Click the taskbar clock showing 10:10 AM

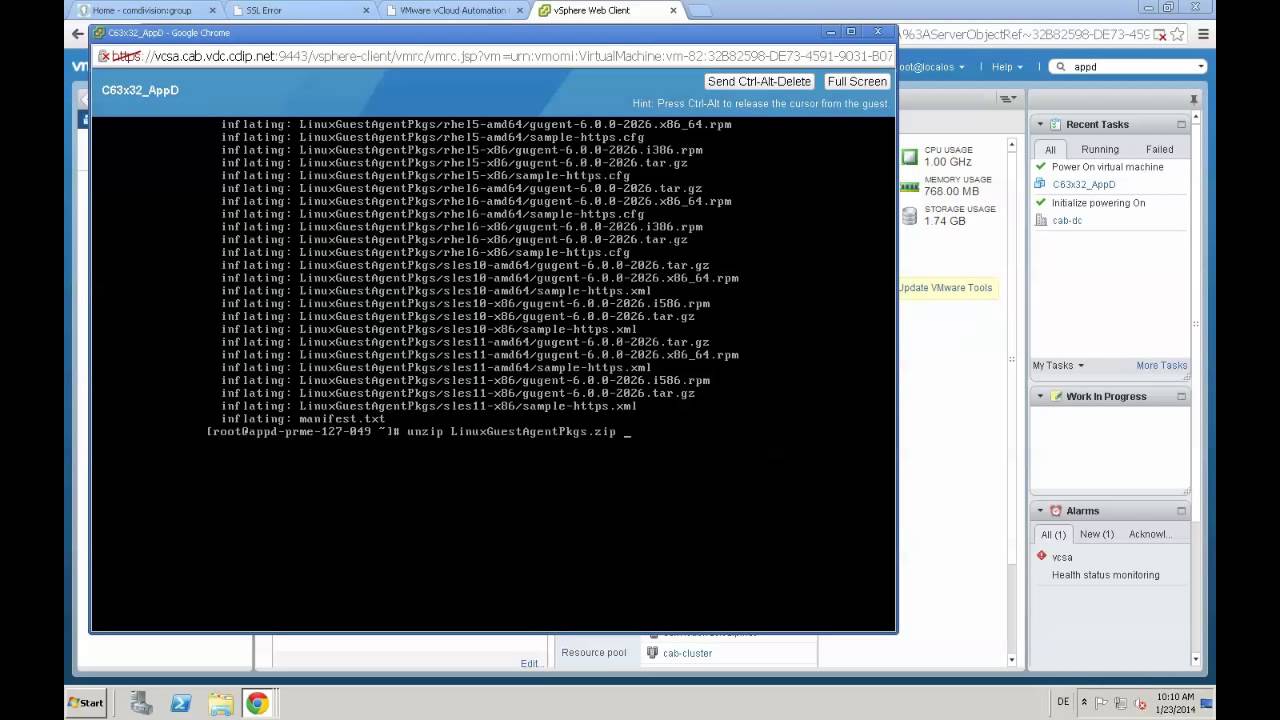pos(1175,703)
